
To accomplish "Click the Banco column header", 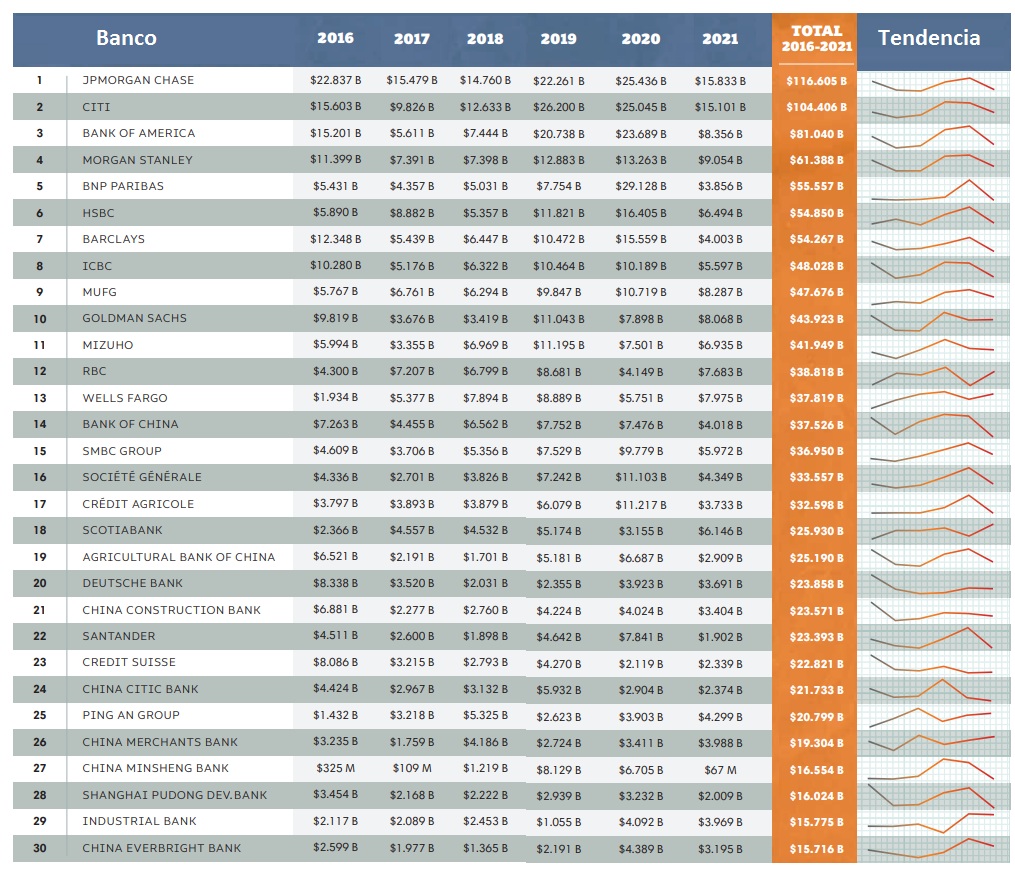I will pyautogui.click(x=126, y=39).
